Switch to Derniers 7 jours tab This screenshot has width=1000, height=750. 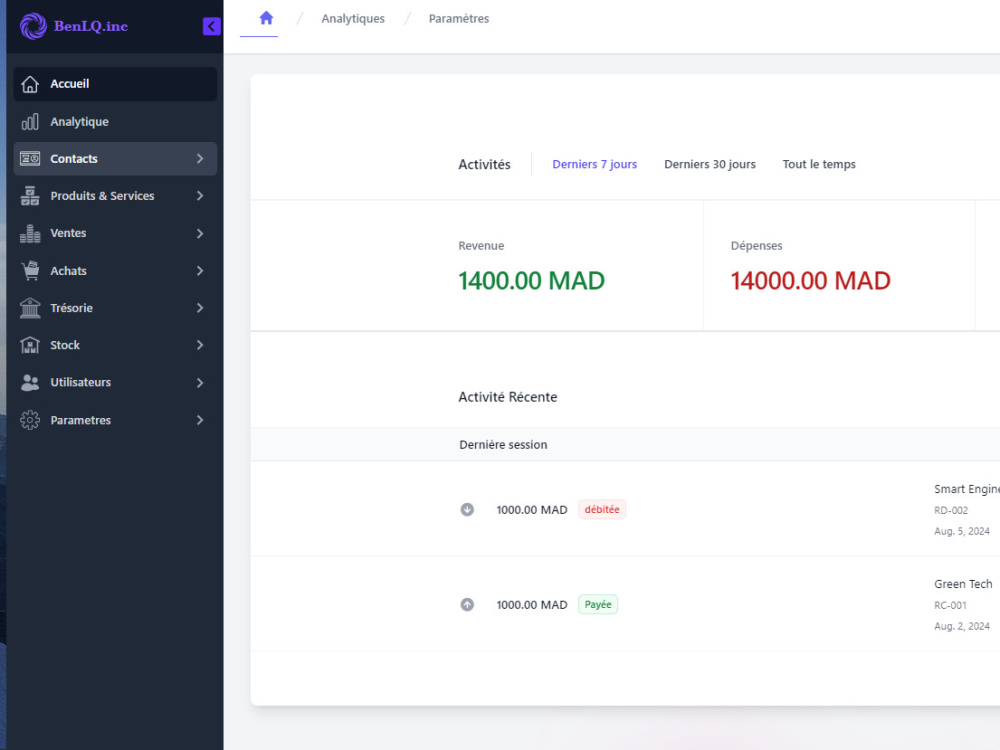(x=594, y=165)
